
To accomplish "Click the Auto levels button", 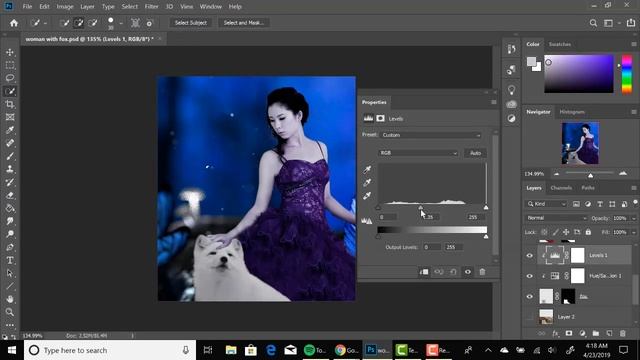I will click(x=475, y=153).
